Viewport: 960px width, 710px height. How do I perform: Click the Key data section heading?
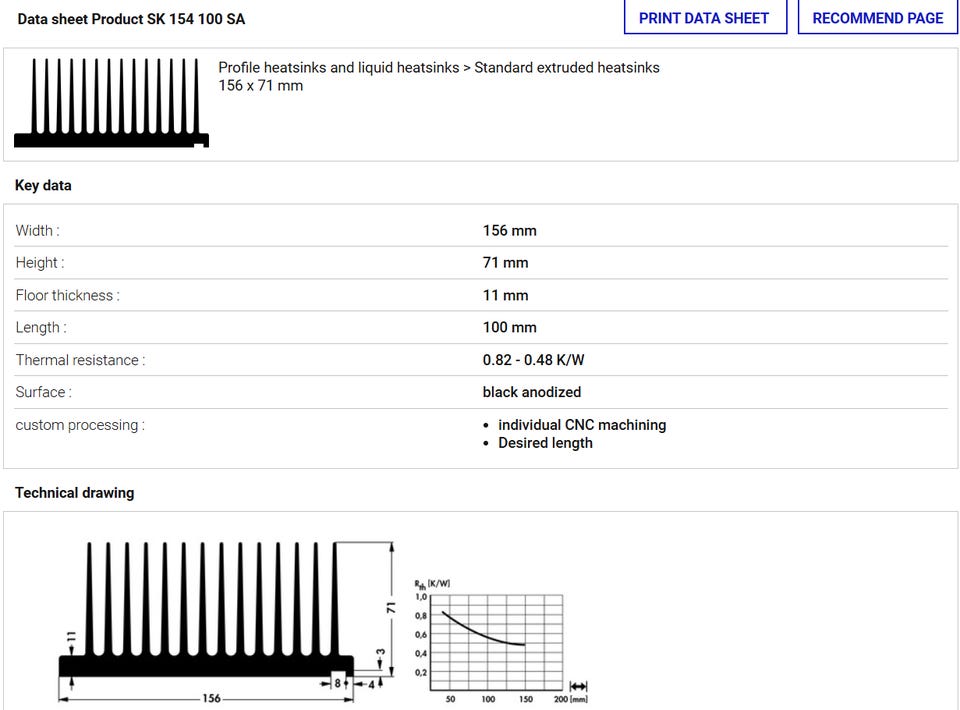point(43,186)
